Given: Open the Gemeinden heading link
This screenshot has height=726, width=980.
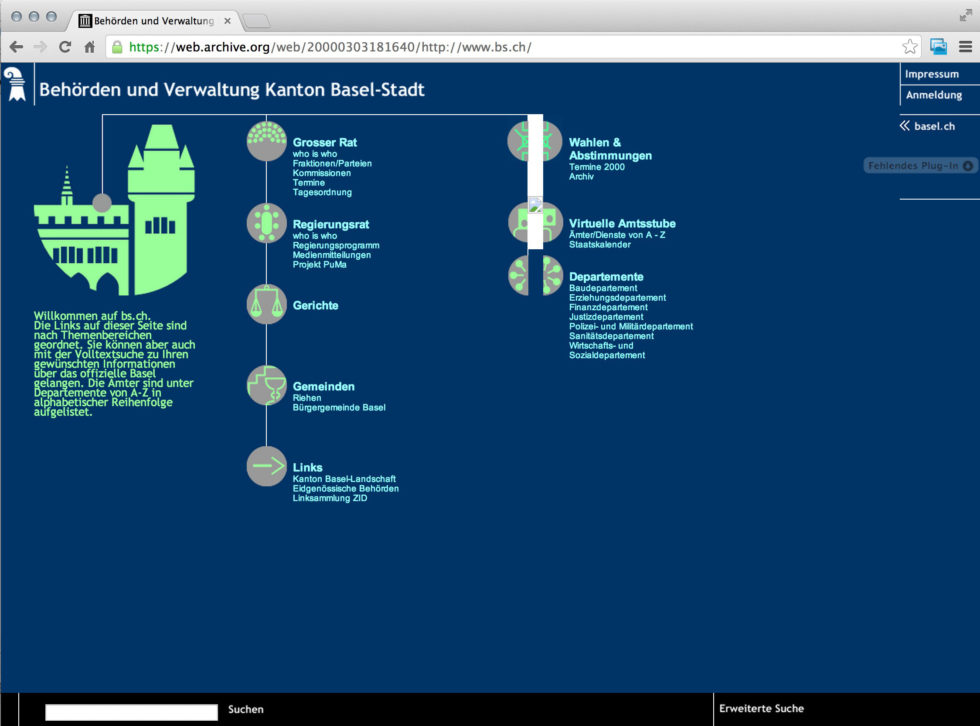Looking at the screenshot, I should pyautogui.click(x=324, y=387).
